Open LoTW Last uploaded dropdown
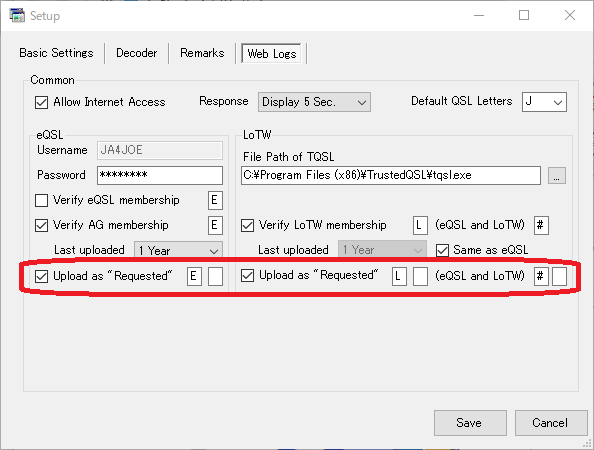The height and width of the screenshot is (450, 594). 382,250
